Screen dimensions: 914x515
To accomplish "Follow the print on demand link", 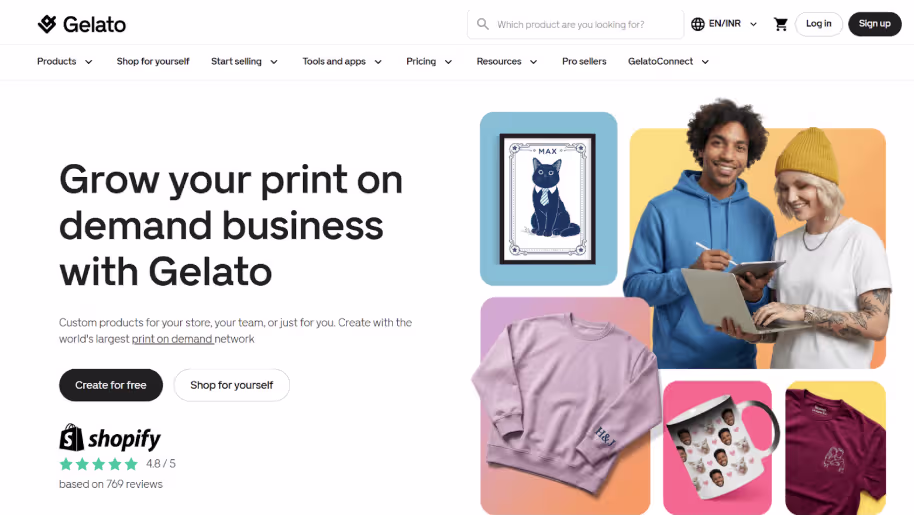I will (172, 339).
